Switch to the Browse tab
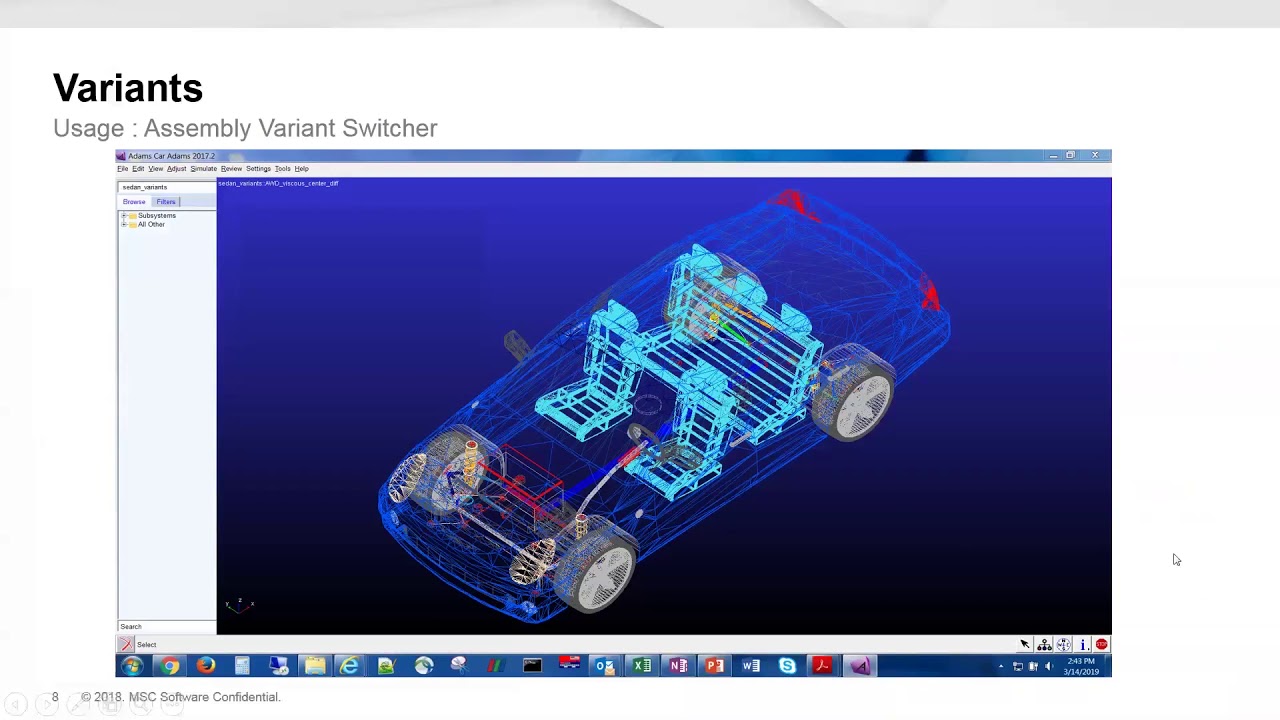This screenshot has height=720, width=1280. coord(134,202)
